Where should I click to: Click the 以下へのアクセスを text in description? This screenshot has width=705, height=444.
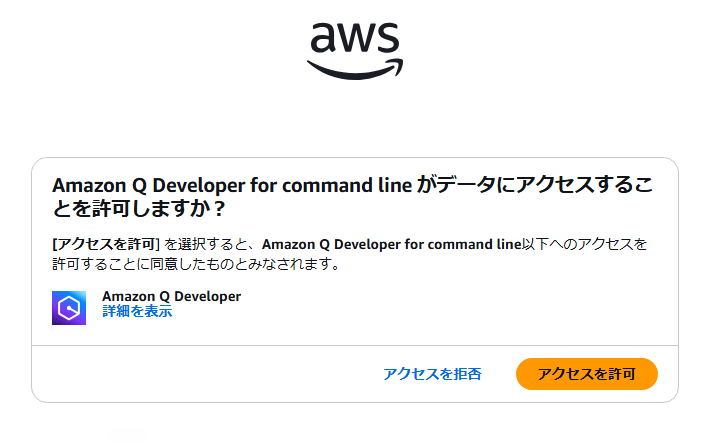tap(584, 244)
